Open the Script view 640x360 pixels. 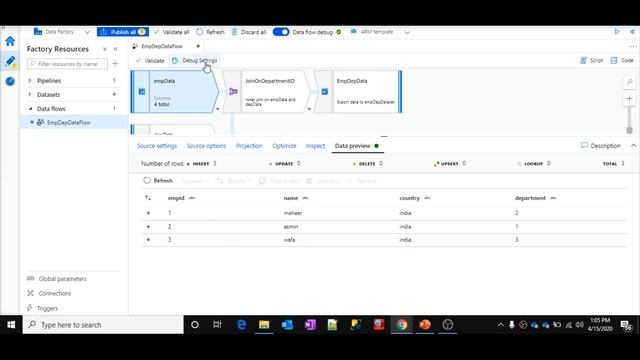[591, 60]
